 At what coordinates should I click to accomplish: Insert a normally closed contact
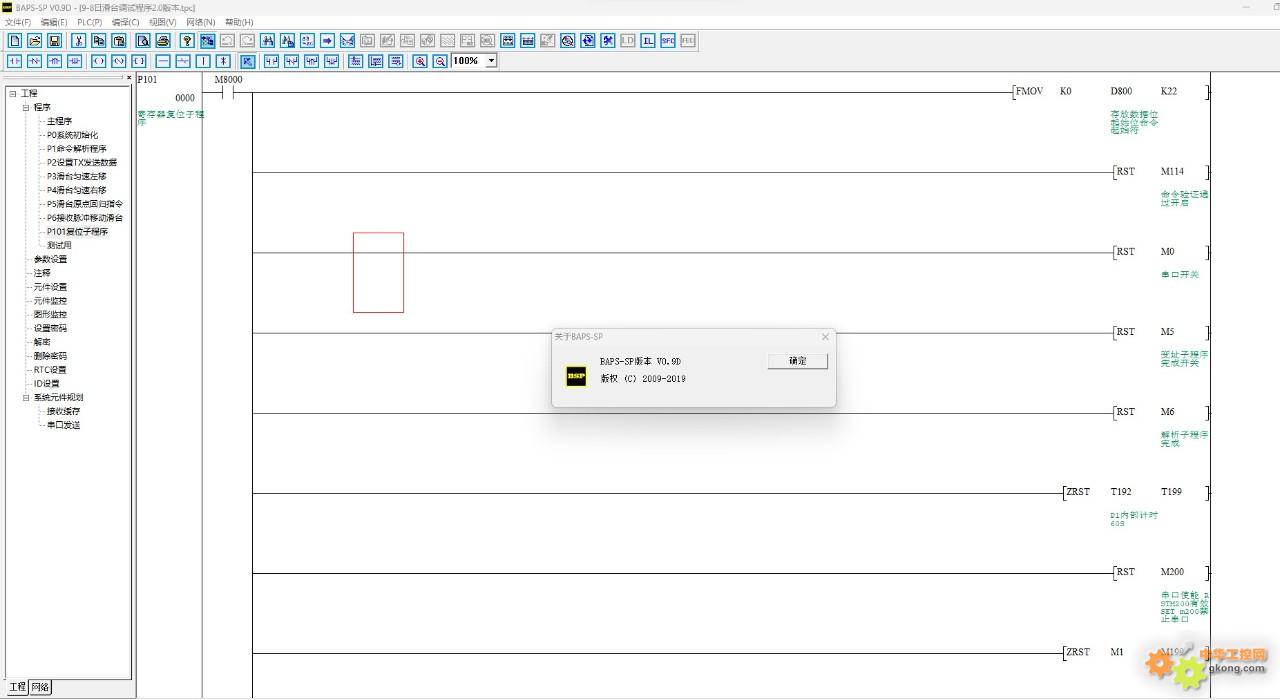click(x=35, y=61)
